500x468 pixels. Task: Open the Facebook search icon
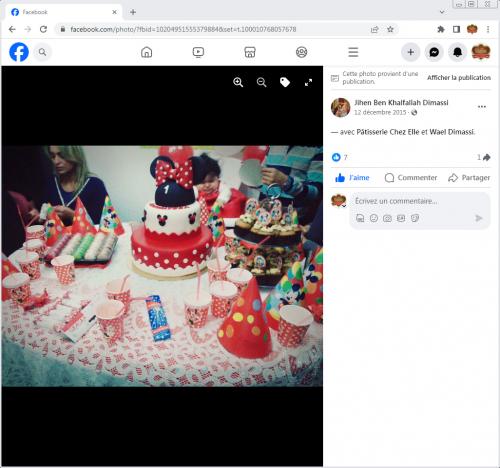click(x=42, y=52)
